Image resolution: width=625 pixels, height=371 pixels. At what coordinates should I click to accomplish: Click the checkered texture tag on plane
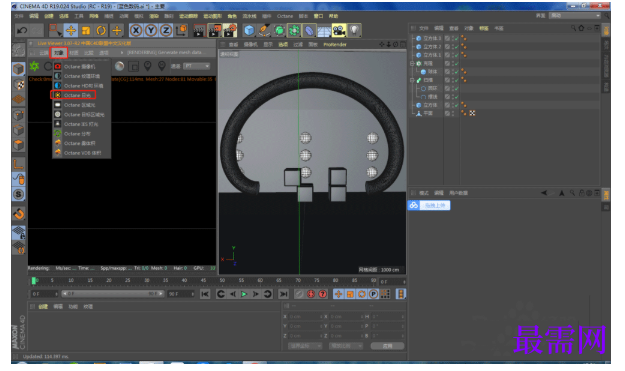[472, 113]
